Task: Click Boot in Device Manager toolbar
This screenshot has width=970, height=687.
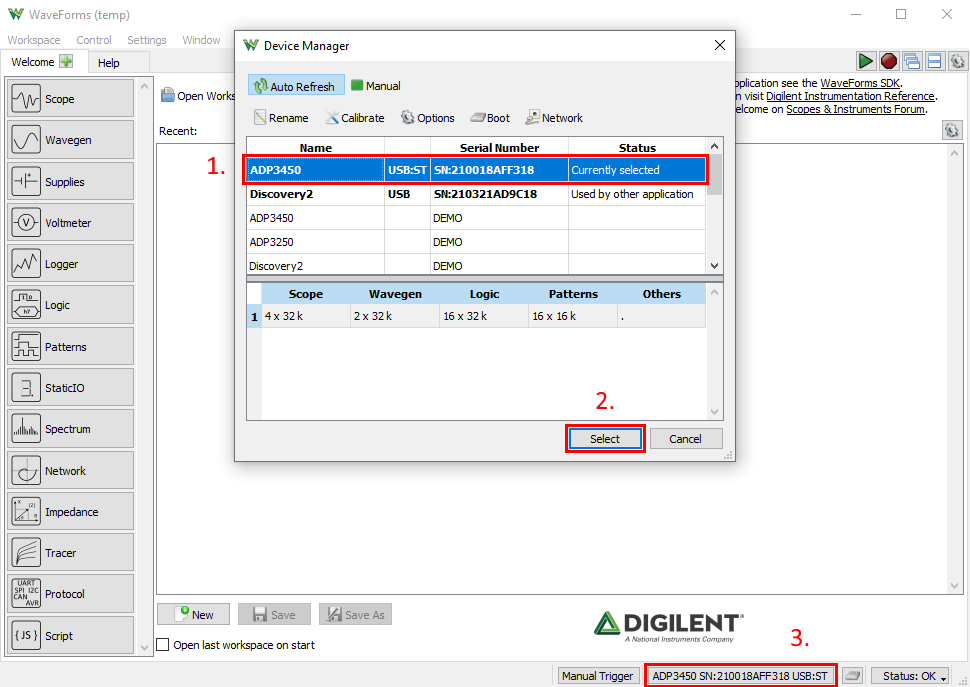Action: tap(490, 117)
